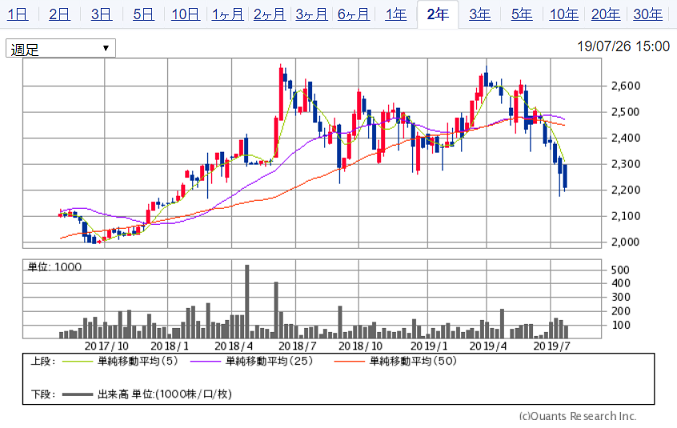Image resolution: width=677 pixels, height=428 pixels.
Task: Click the Quants Research Inc. credit
Action: [578, 416]
